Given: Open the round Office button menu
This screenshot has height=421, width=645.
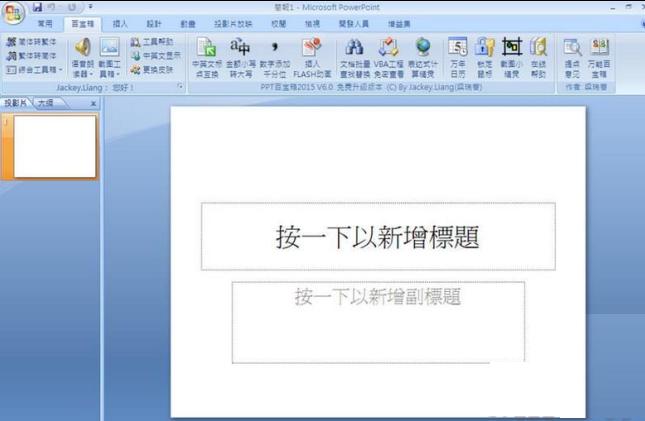Looking at the screenshot, I should point(13,12).
